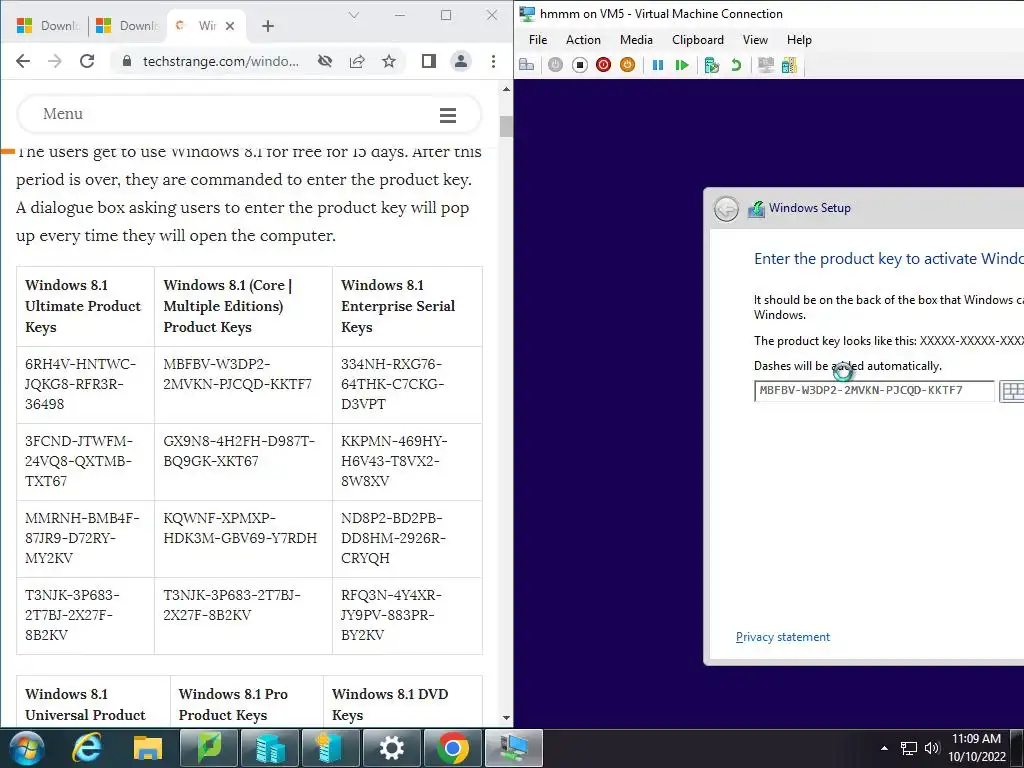Bookmark this page with the star icon

click(389, 61)
